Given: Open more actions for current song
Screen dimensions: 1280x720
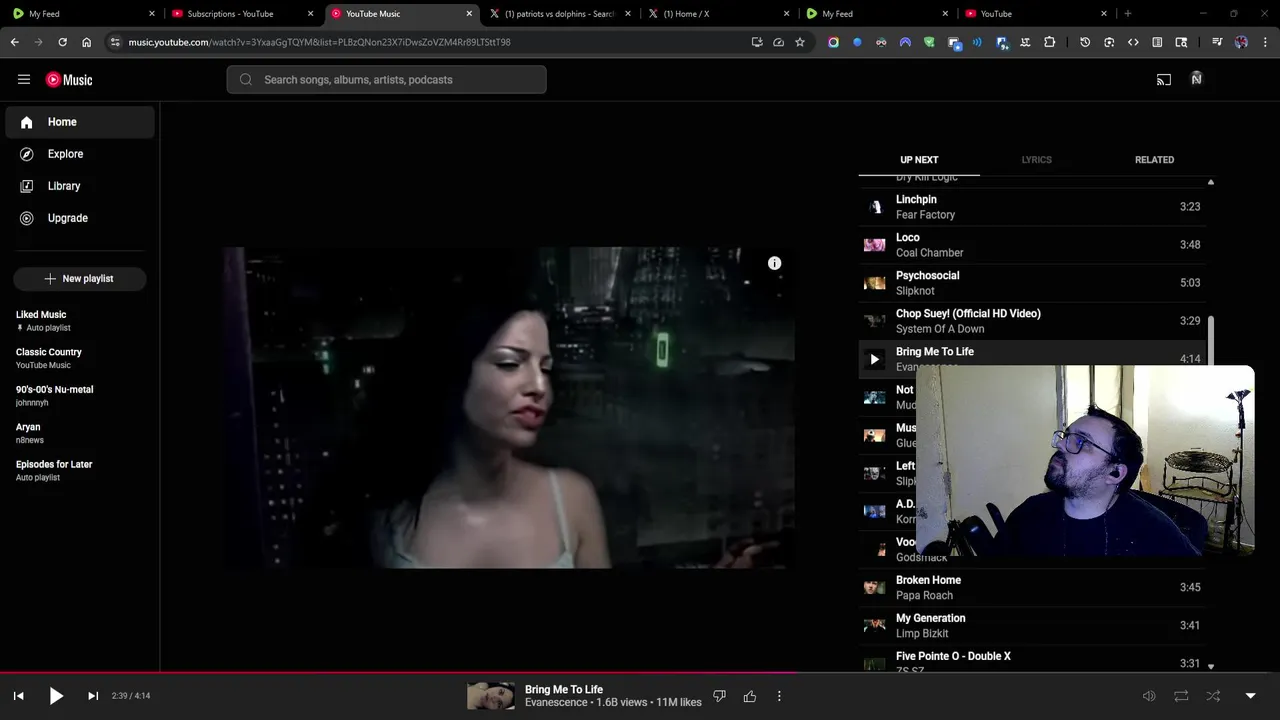Looking at the screenshot, I should [x=779, y=696].
